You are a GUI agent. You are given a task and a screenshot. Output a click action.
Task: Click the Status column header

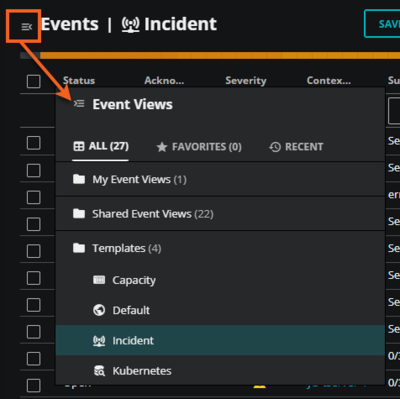coord(79,80)
